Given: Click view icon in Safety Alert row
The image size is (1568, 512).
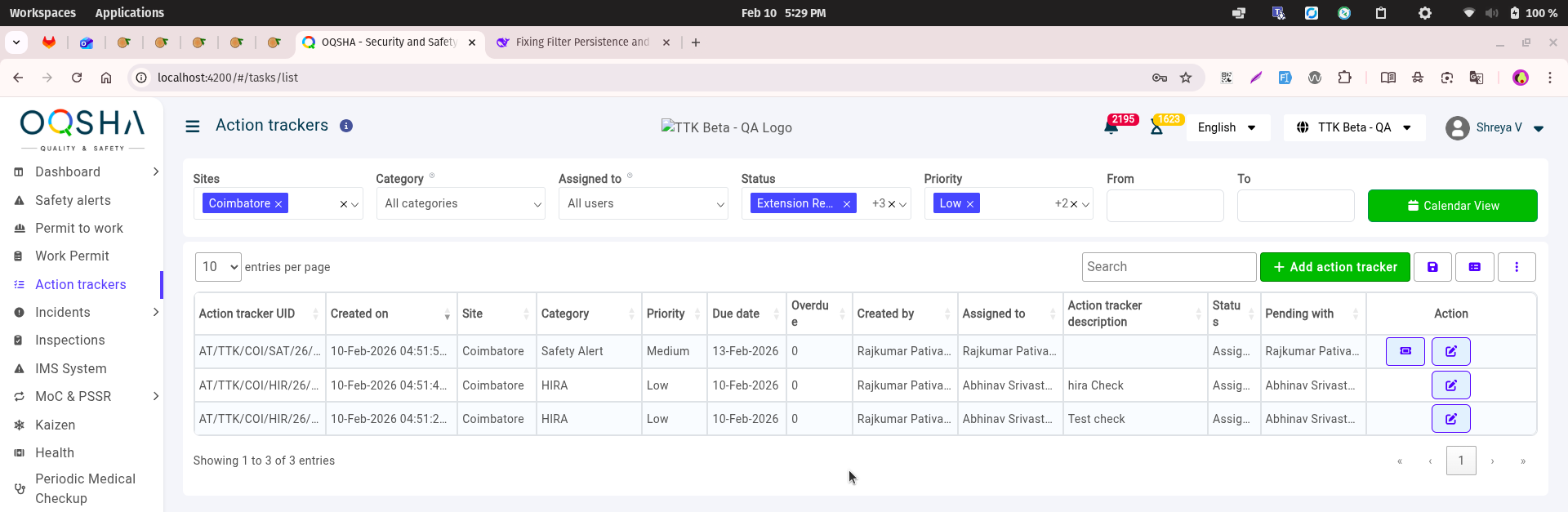Looking at the screenshot, I should (x=1405, y=351).
